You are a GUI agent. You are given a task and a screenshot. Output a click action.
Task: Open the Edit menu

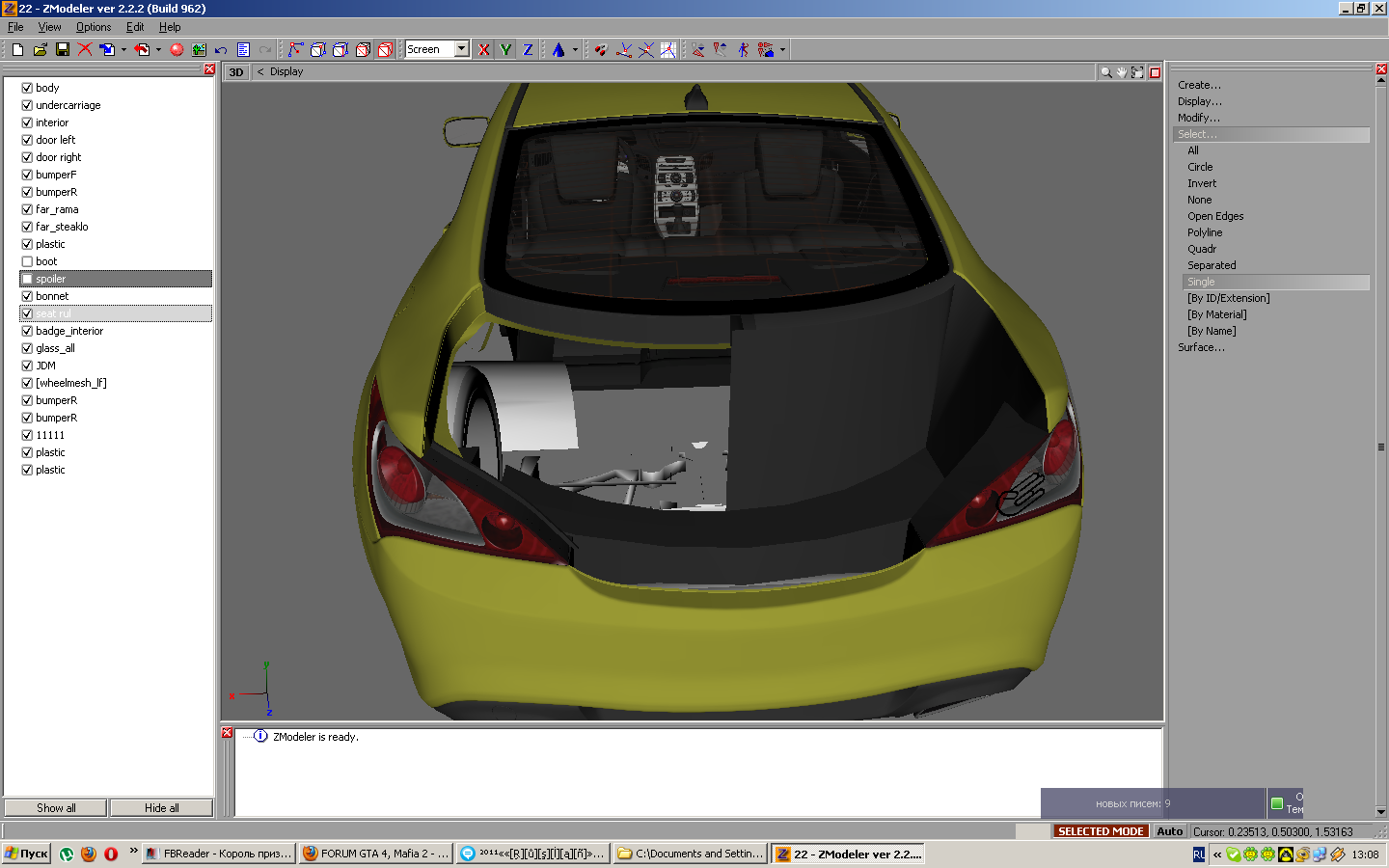(x=135, y=27)
